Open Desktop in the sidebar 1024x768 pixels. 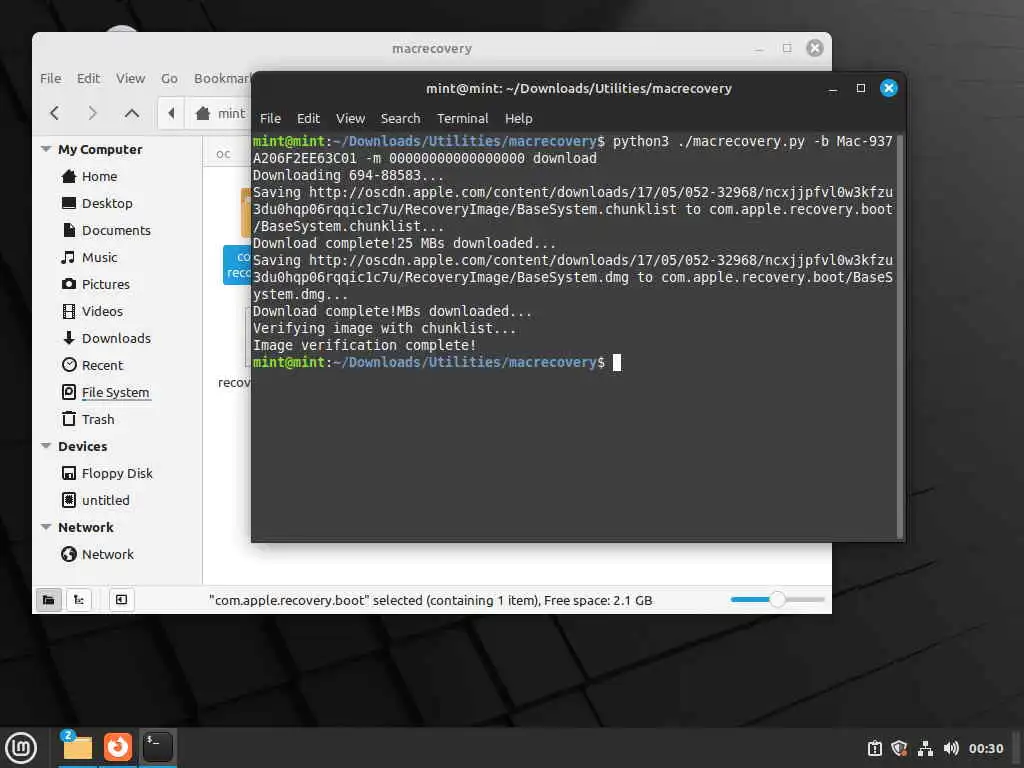(107, 203)
